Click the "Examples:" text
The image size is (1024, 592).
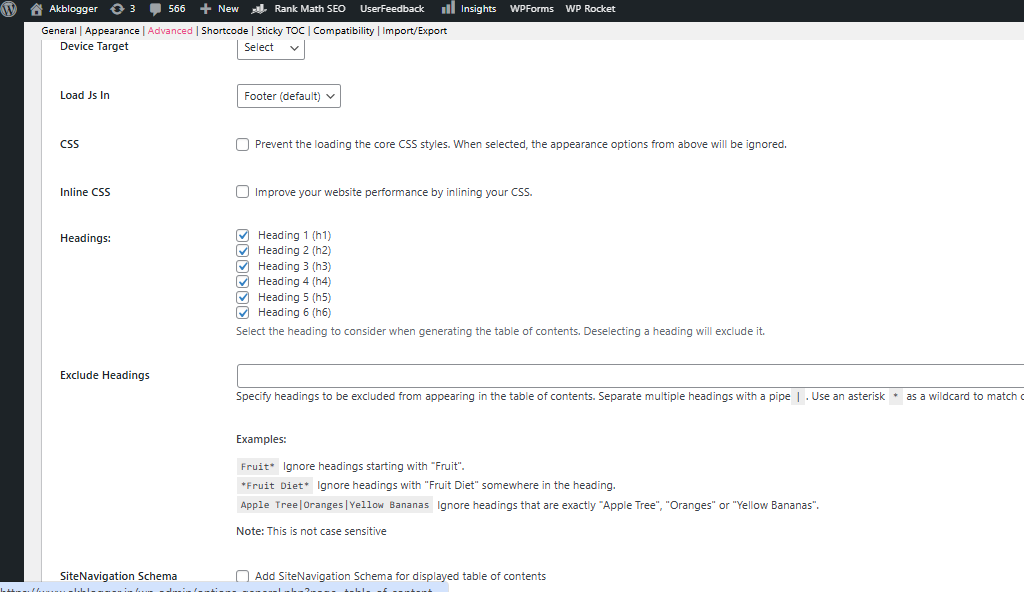261,439
